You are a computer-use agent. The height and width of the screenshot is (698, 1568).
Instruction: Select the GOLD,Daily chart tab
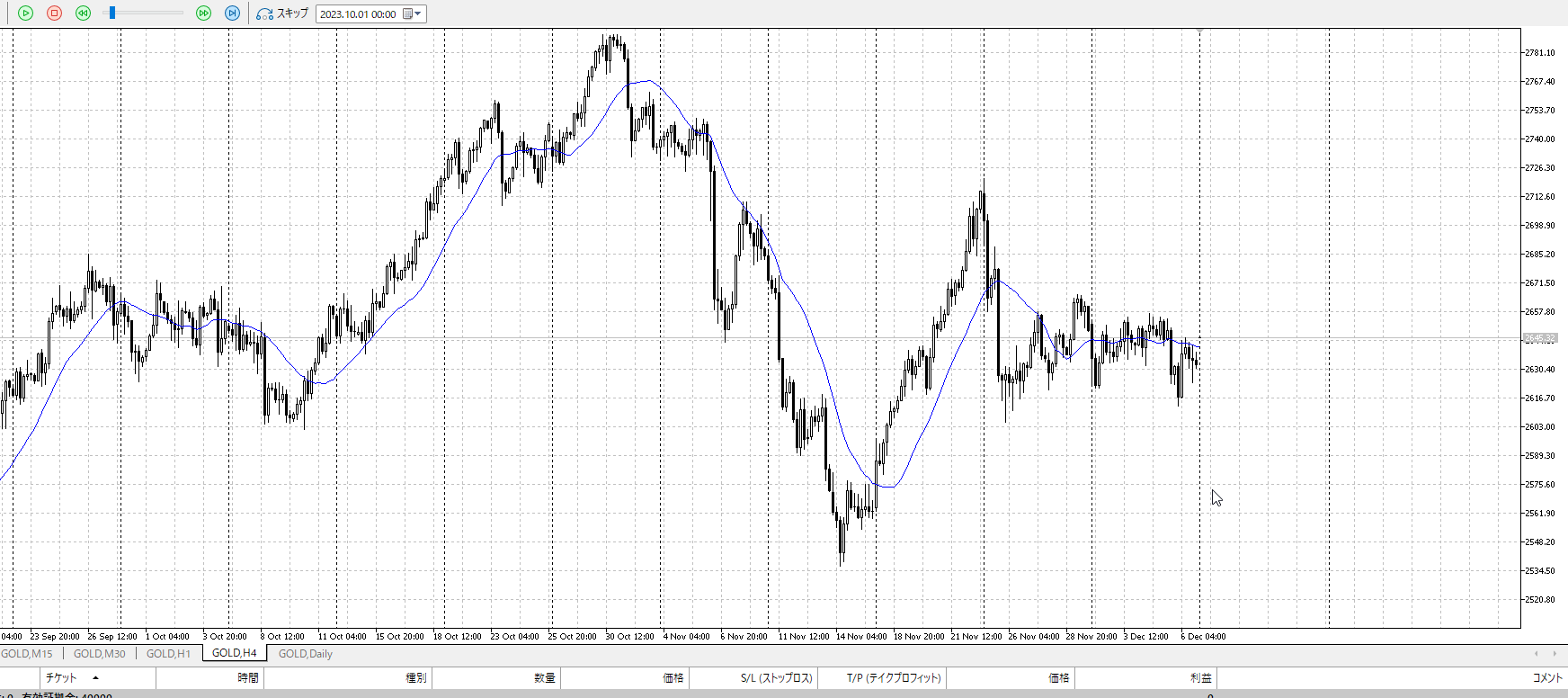[x=305, y=654]
